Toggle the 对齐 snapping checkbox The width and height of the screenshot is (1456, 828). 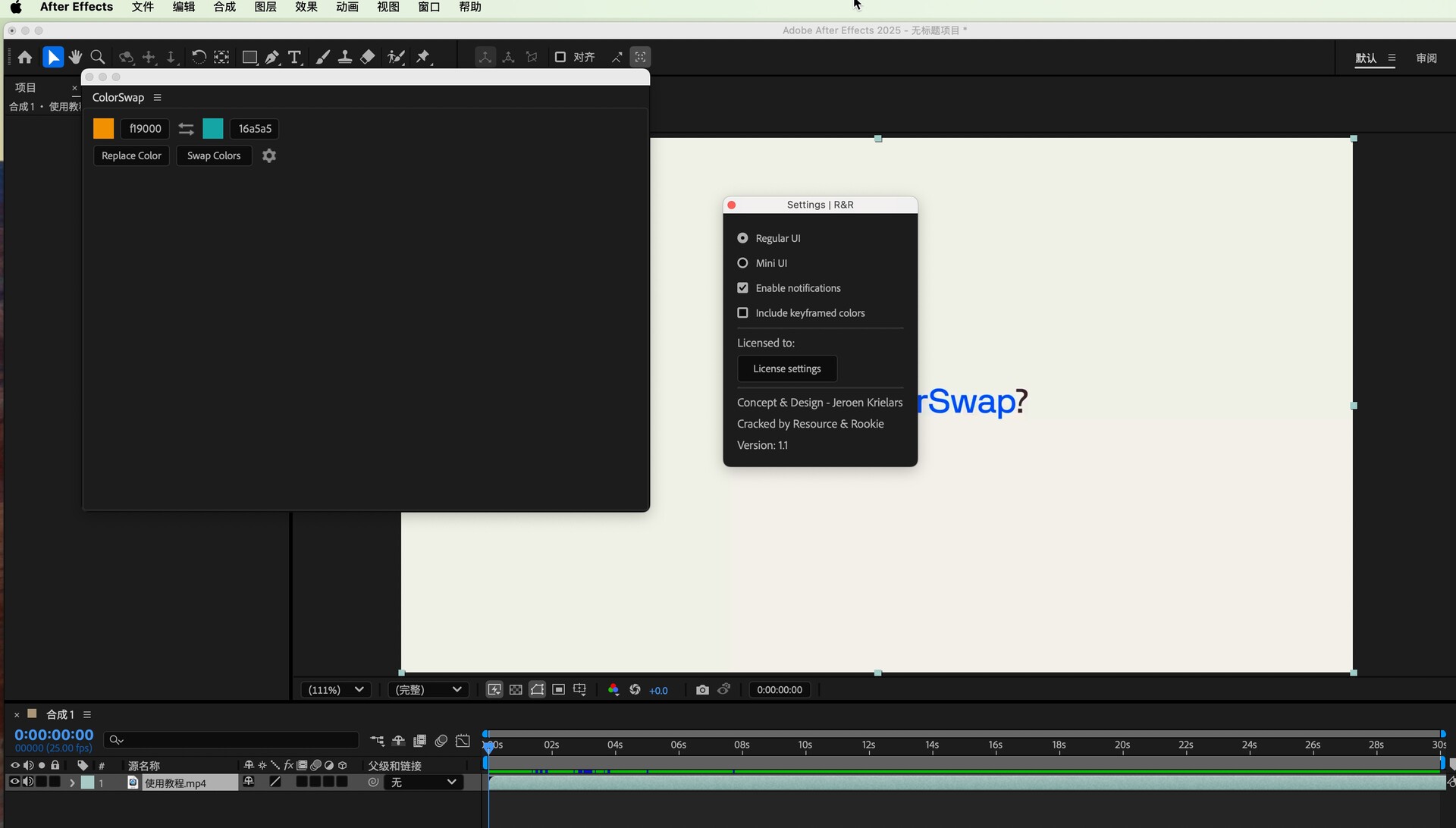click(x=560, y=58)
